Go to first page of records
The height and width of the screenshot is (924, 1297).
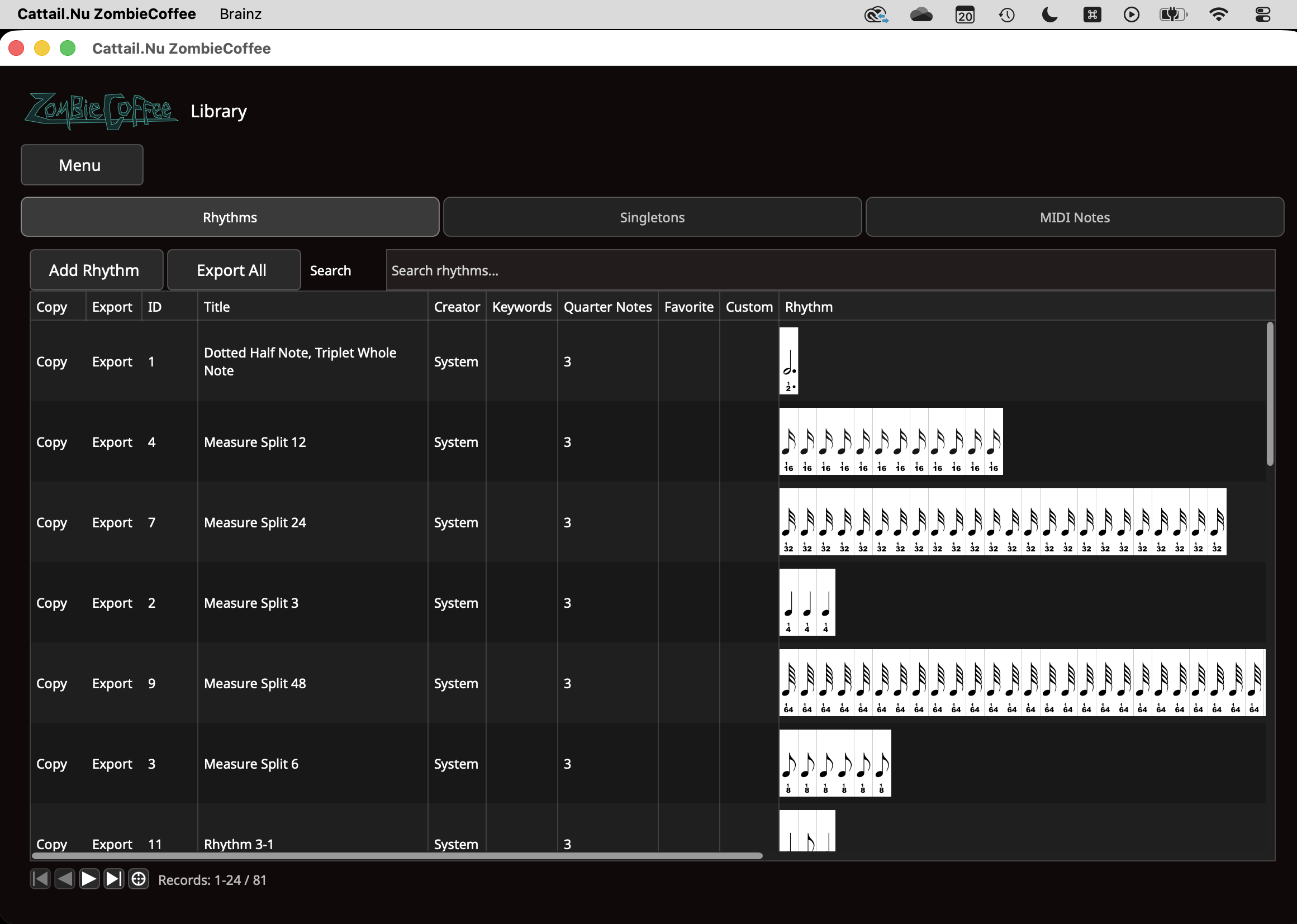click(x=40, y=880)
